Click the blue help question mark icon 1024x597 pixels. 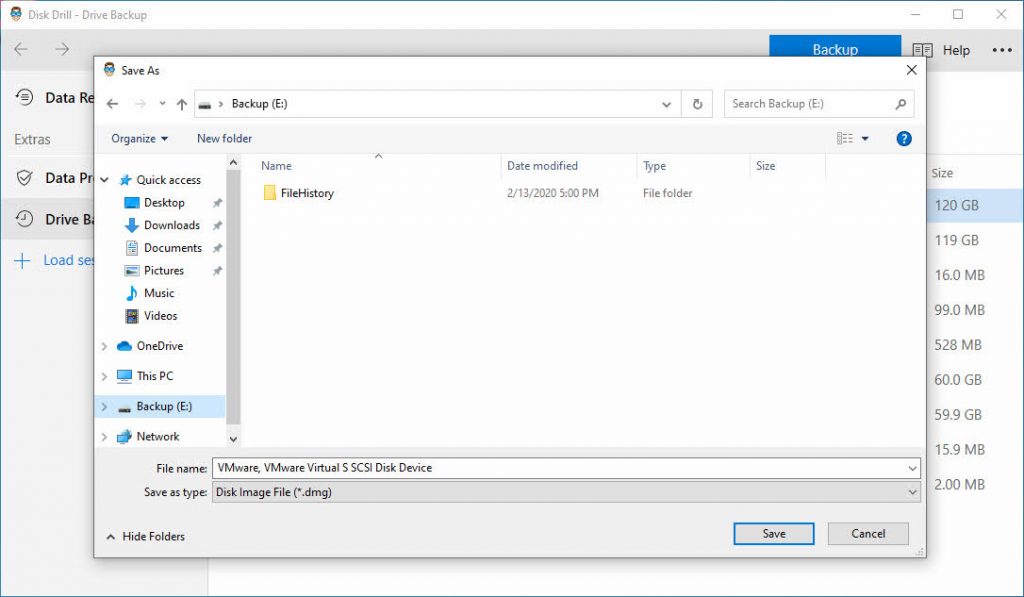903,138
